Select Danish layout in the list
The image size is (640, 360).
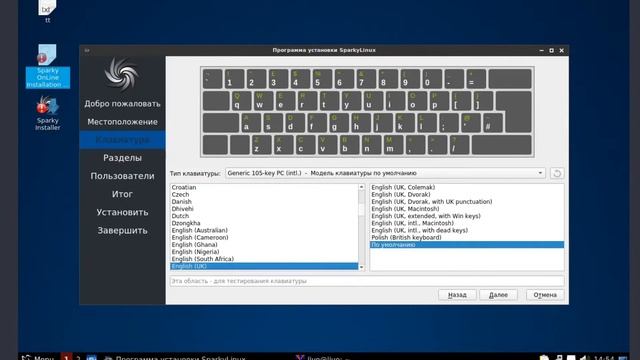pos(264,202)
